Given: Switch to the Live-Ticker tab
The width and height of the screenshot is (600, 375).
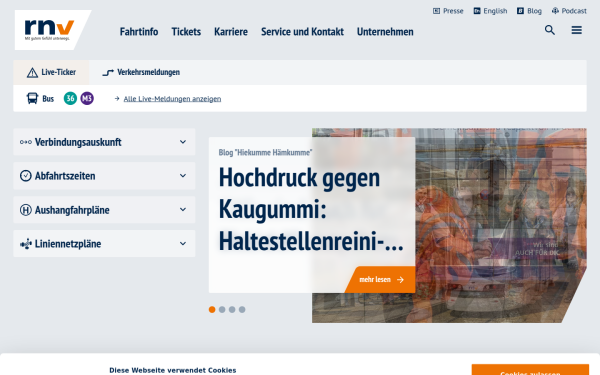Looking at the screenshot, I should [51, 72].
